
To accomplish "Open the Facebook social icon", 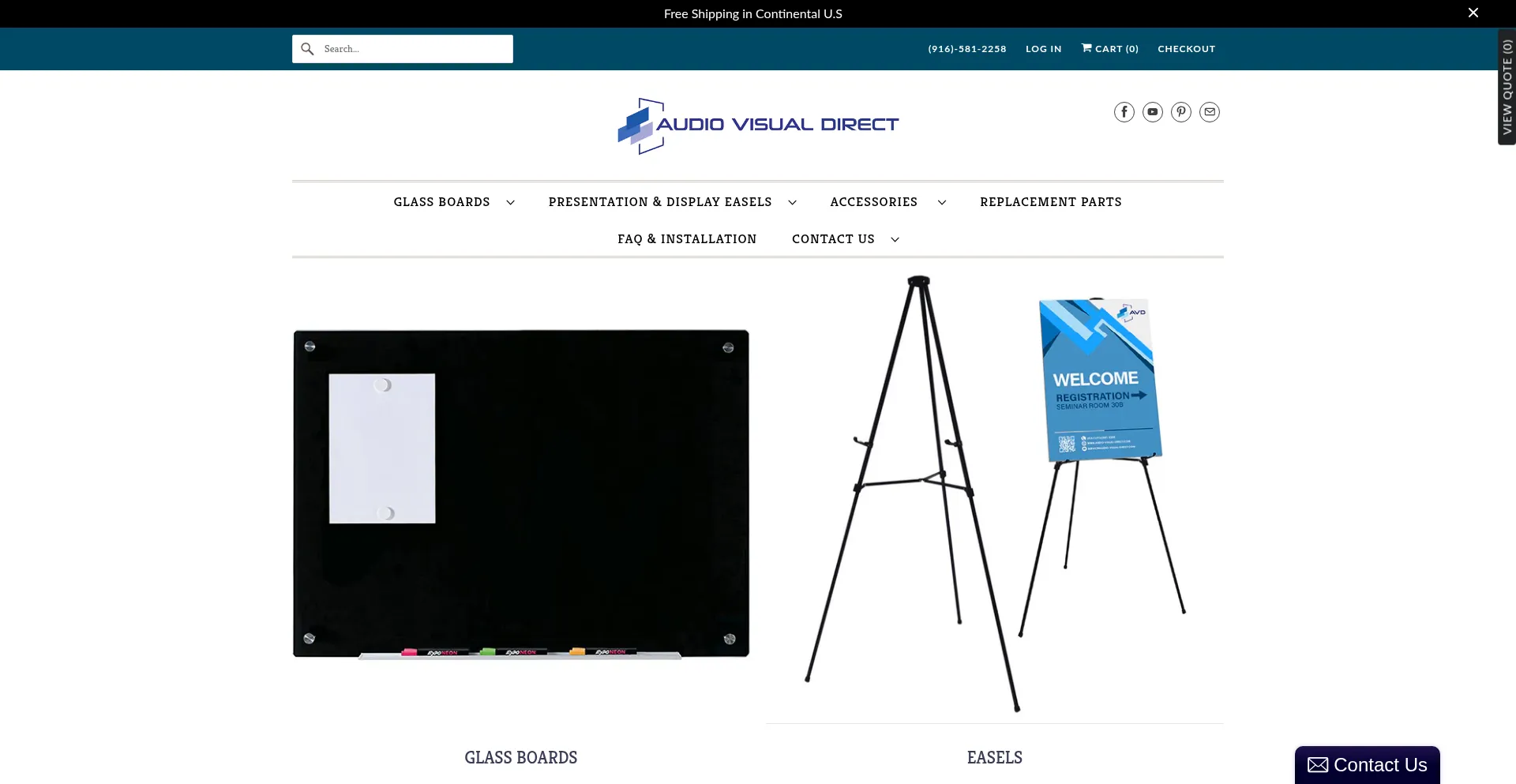I will tap(1124, 112).
